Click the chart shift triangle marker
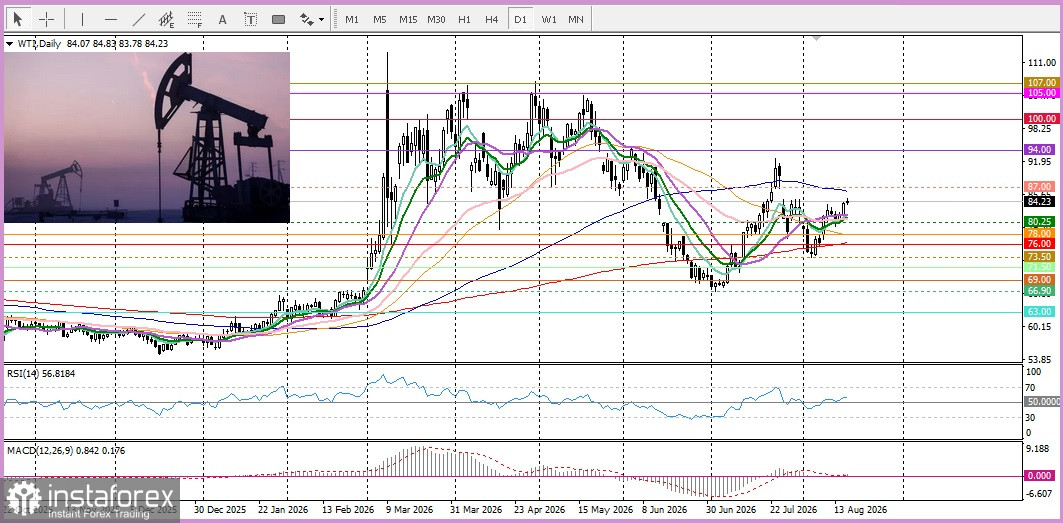 816,38
